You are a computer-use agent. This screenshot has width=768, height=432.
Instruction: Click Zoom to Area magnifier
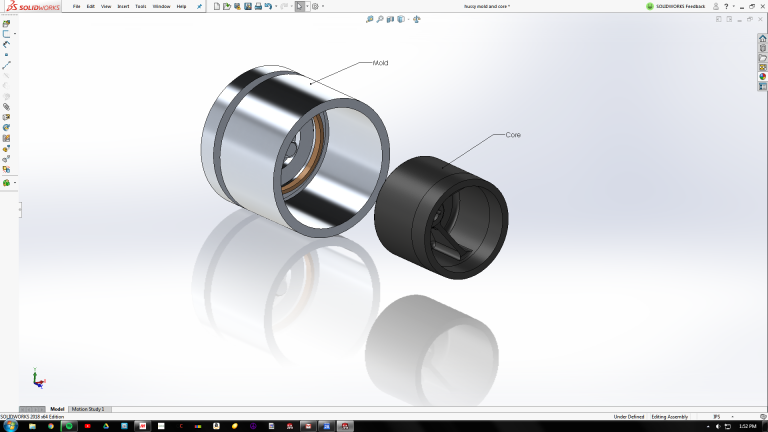click(x=380, y=19)
